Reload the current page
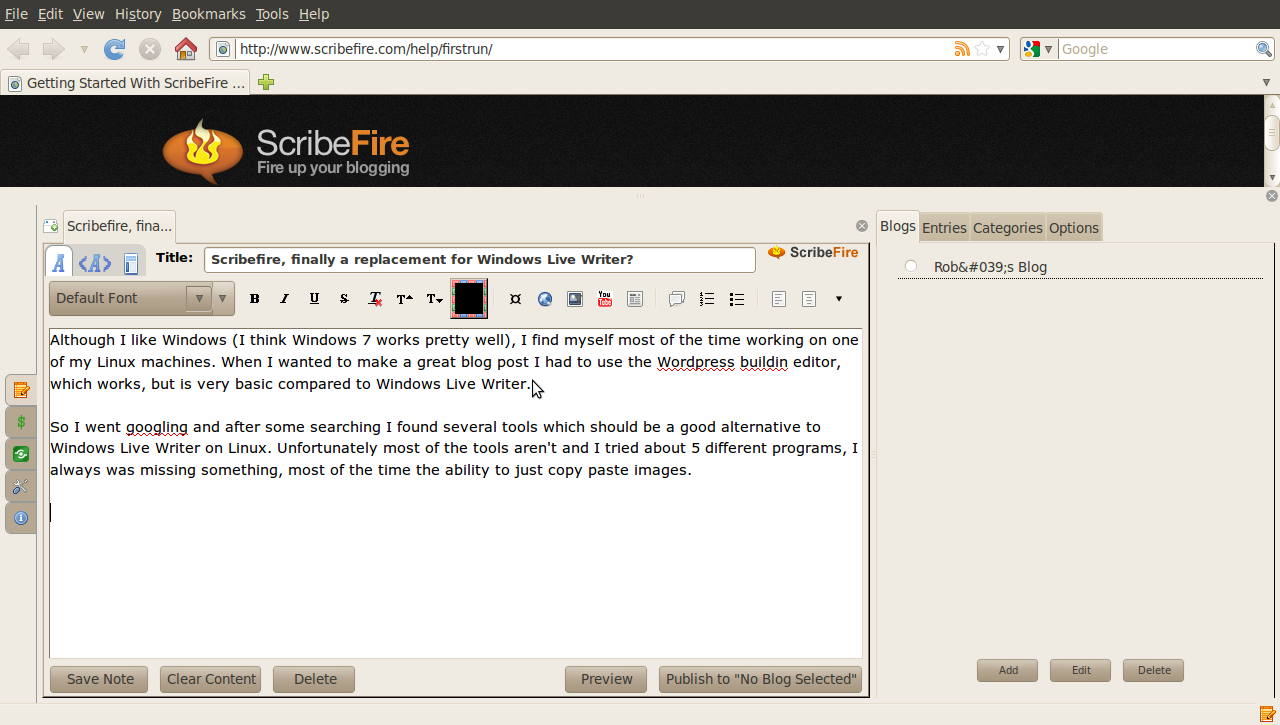Screen dimensions: 1280x725 click(x=115, y=49)
